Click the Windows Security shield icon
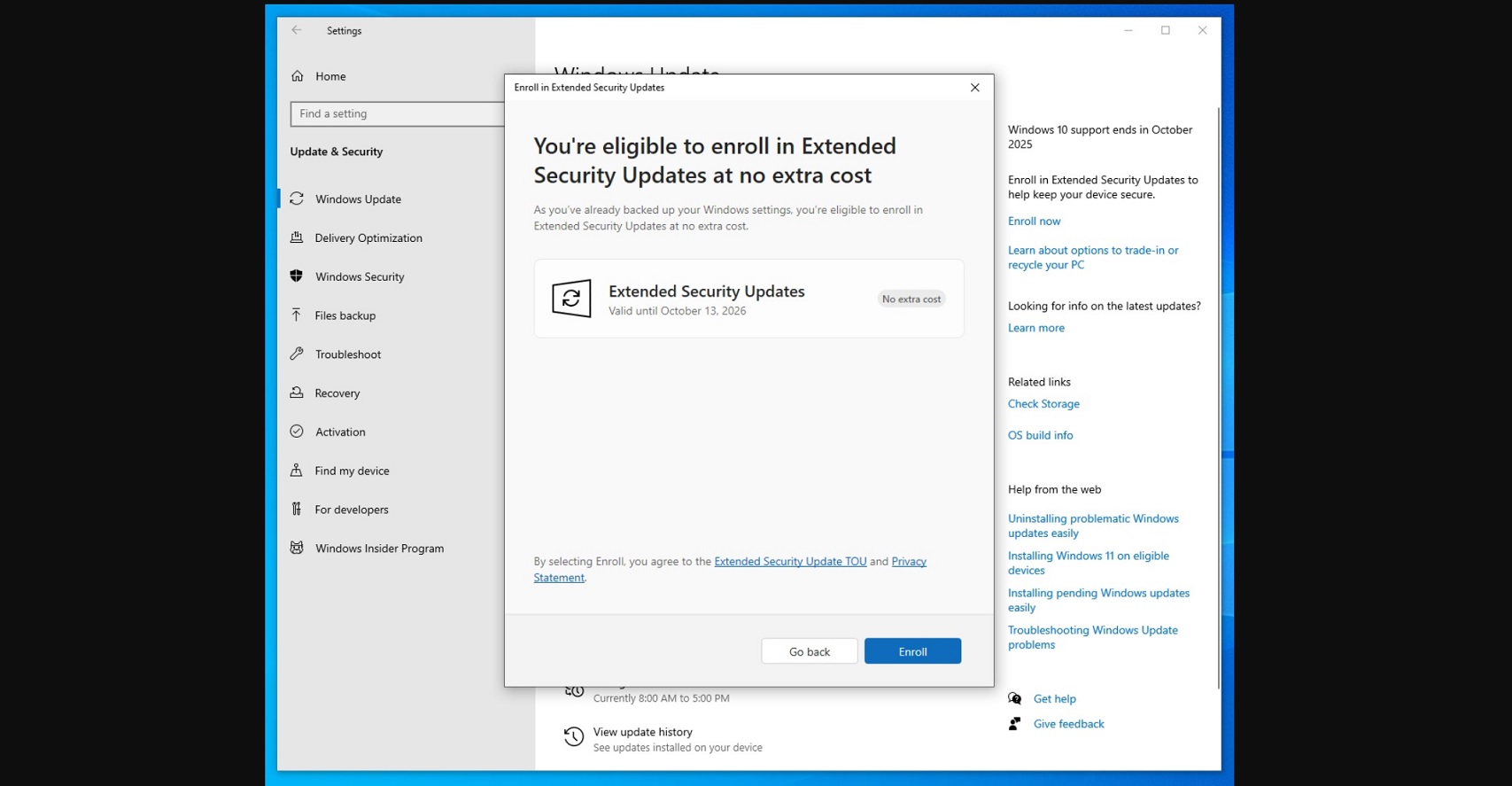 [297, 276]
